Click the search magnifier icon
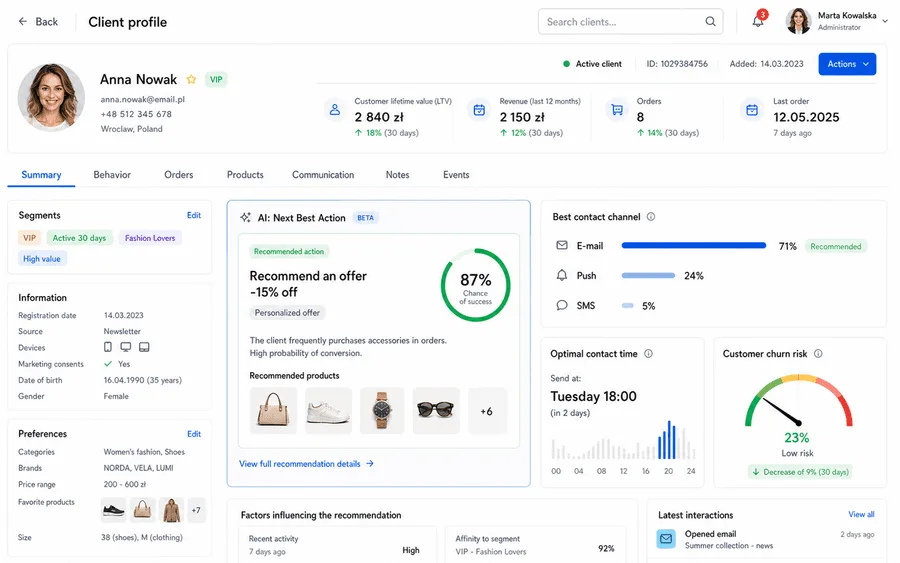The height and width of the screenshot is (563, 900). 710,22
